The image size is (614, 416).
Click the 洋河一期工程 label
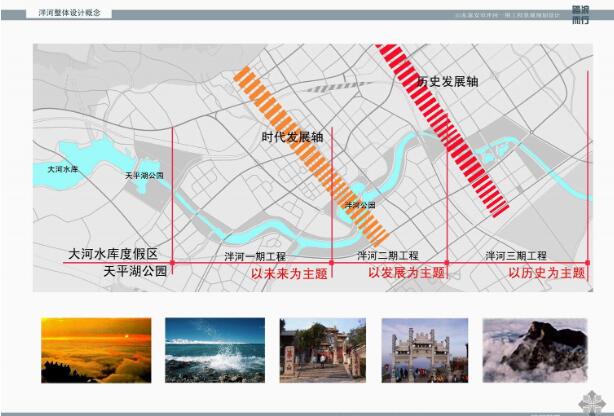pos(255,257)
